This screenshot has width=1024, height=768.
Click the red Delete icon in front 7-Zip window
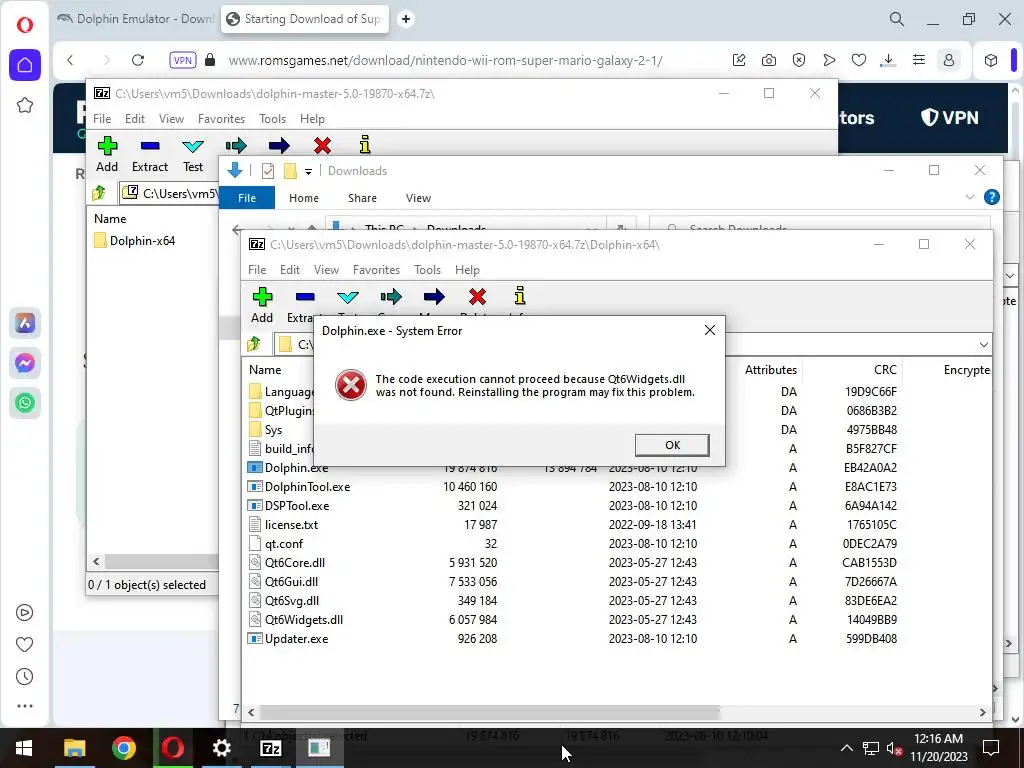(x=477, y=297)
